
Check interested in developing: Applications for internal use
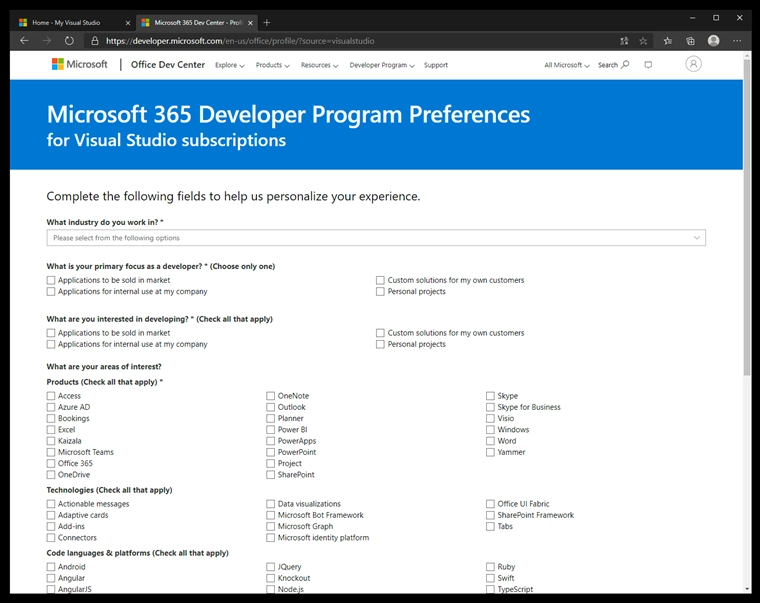click(x=51, y=344)
